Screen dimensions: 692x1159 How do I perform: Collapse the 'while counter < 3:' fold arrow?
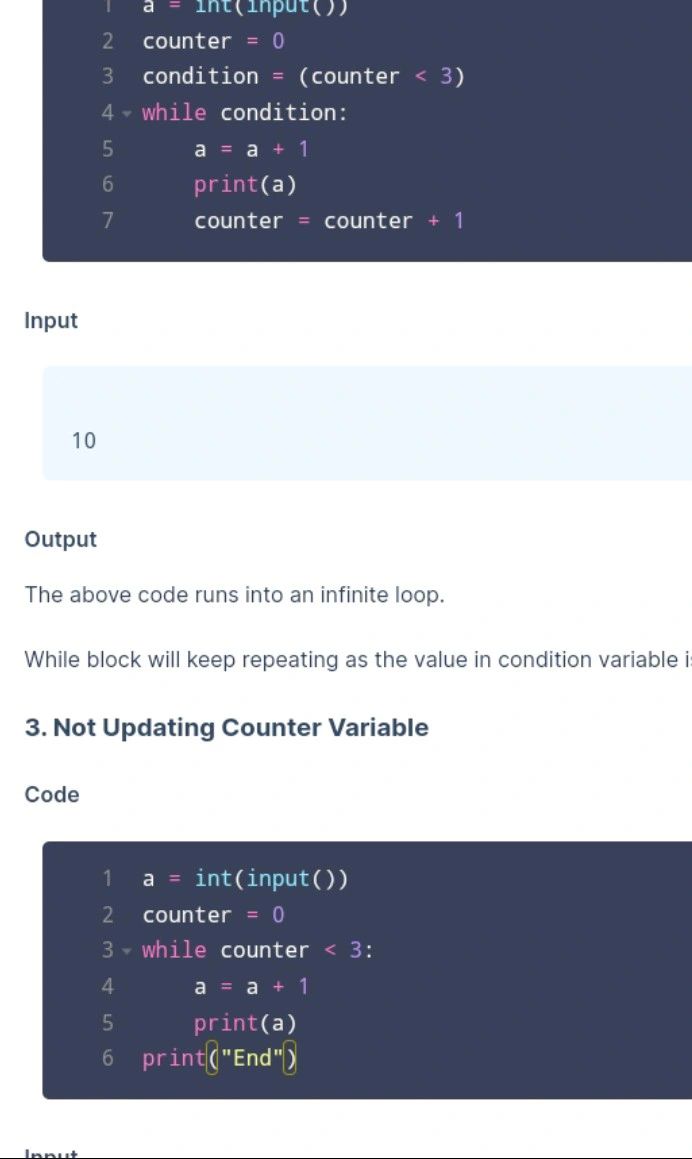click(127, 951)
